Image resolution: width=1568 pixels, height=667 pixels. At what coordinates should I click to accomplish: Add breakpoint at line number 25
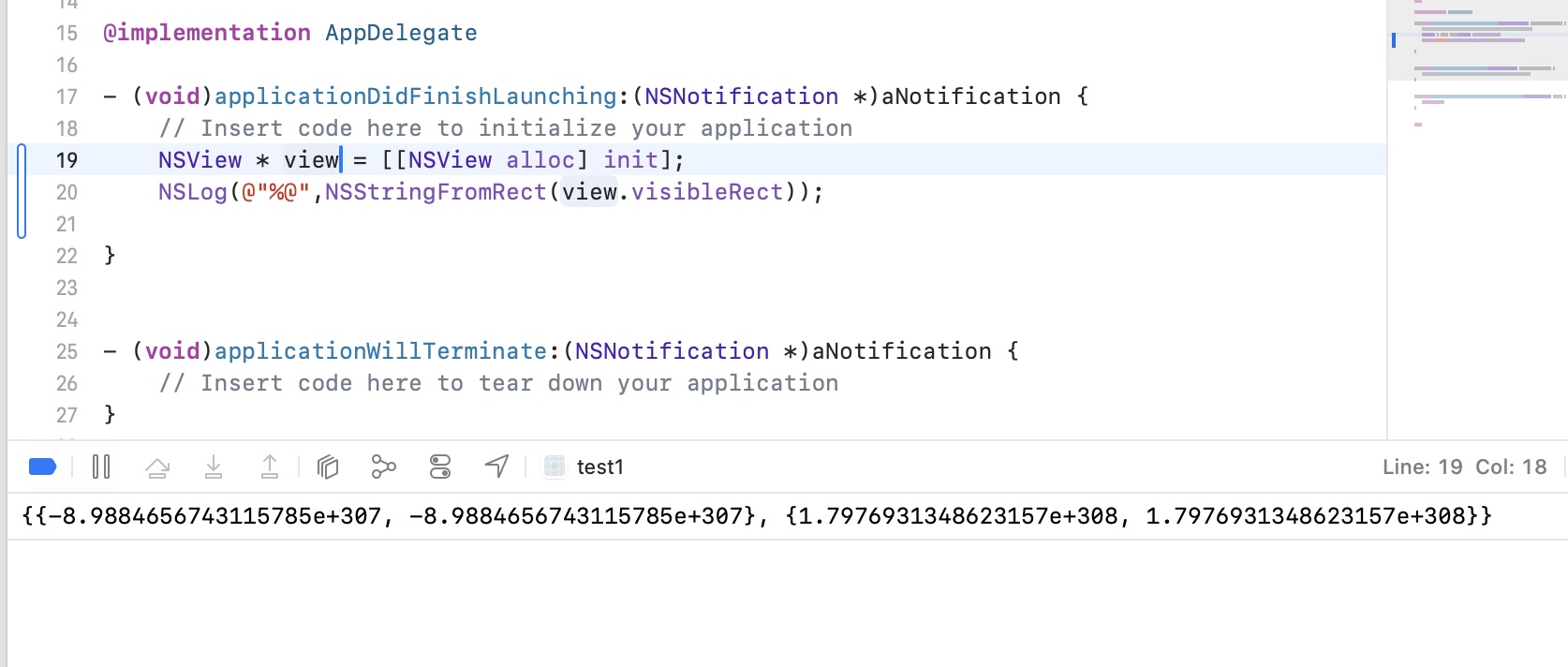click(67, 351)
